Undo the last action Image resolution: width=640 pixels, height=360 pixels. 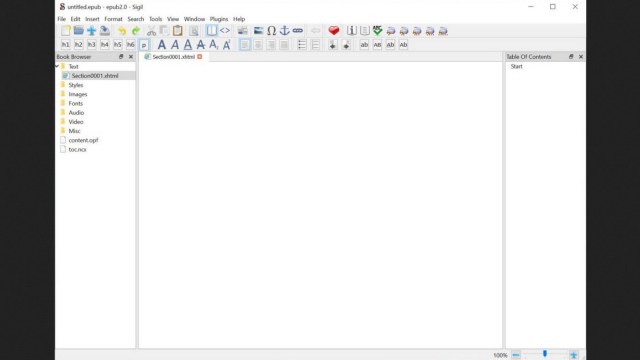[122, 31]
